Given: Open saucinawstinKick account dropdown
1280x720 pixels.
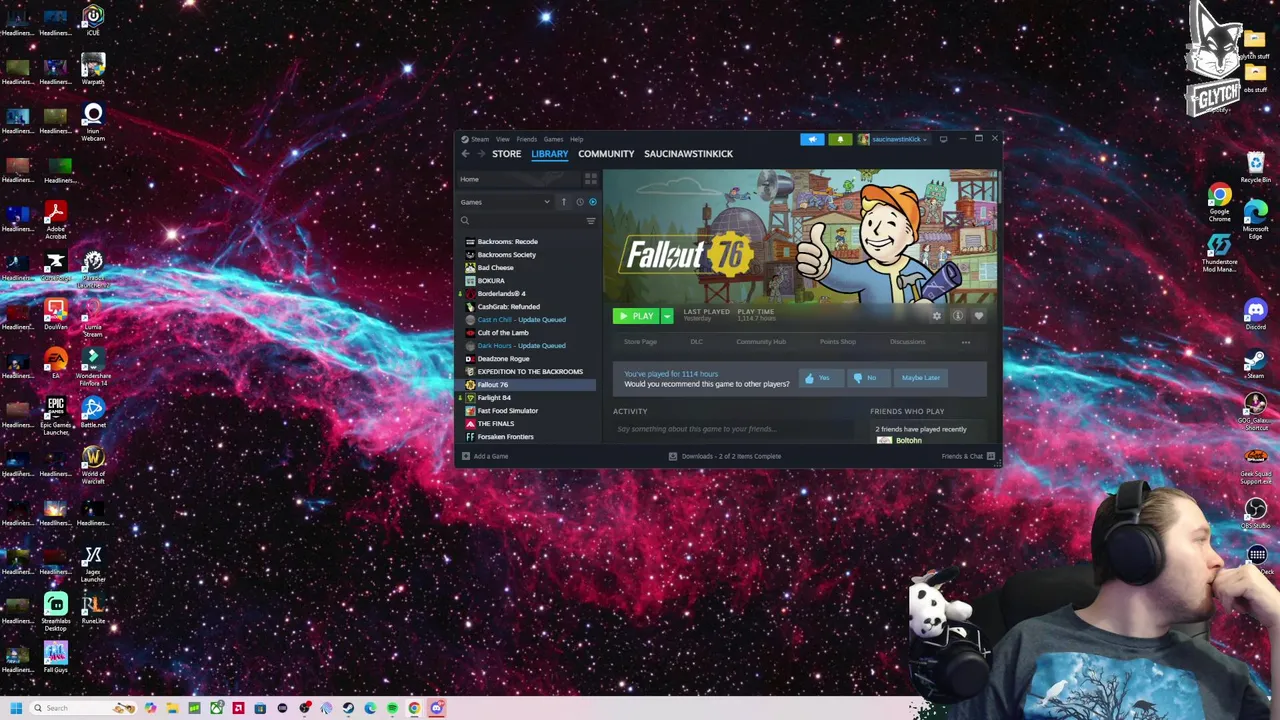Looking at the screenshot, I should [892, 139].
